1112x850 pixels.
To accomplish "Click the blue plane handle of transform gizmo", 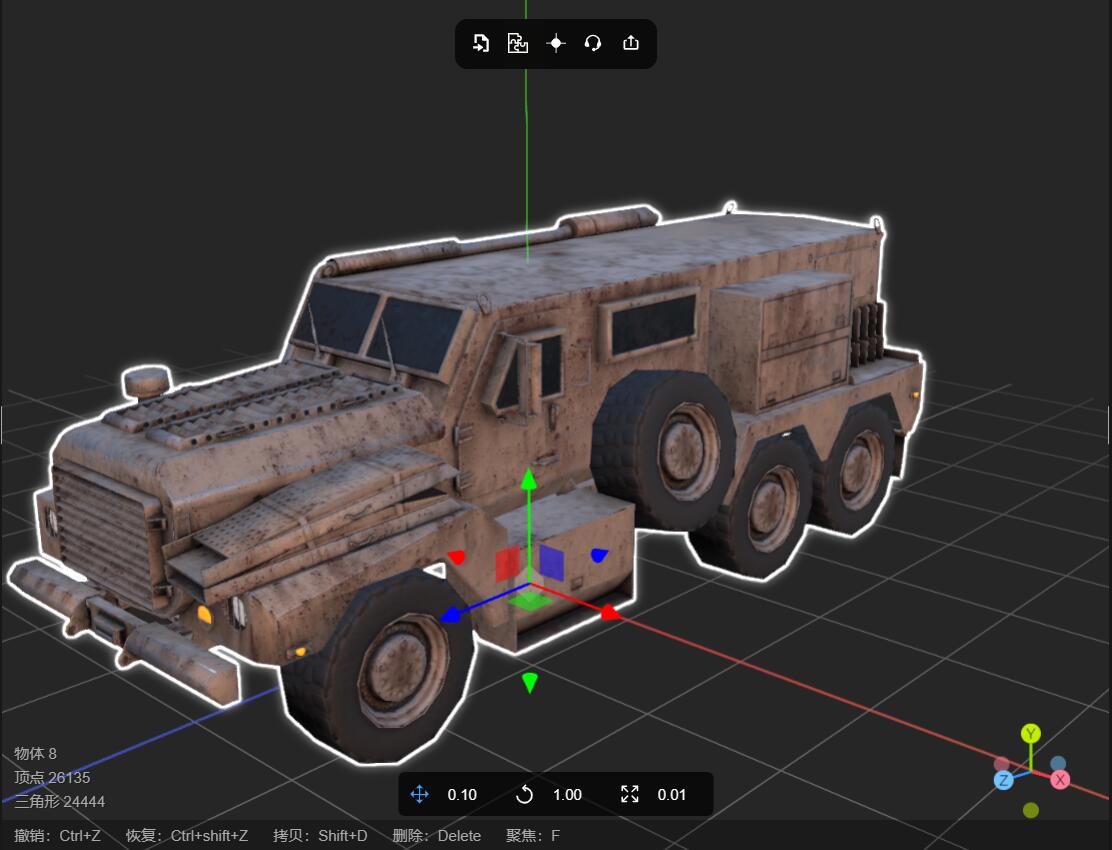I will (551, 561).
